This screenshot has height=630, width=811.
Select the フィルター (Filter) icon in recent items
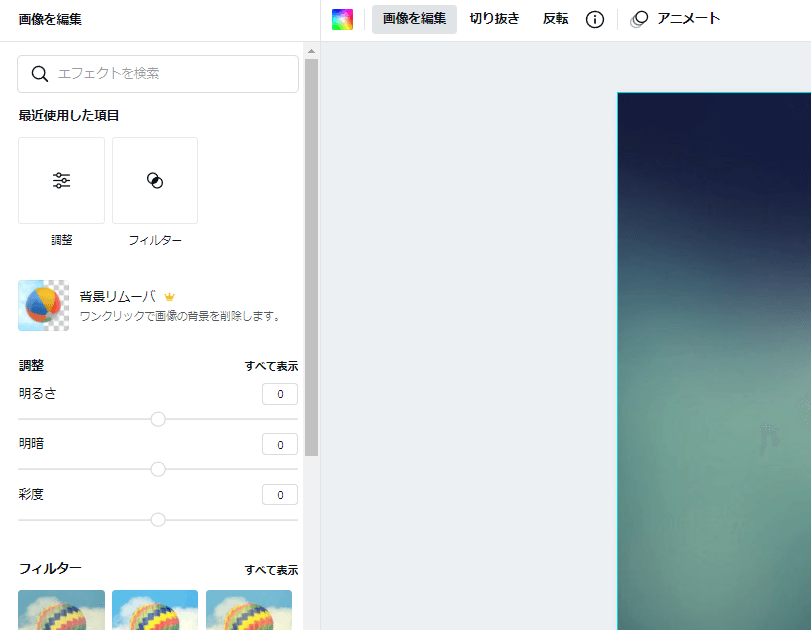155,180
